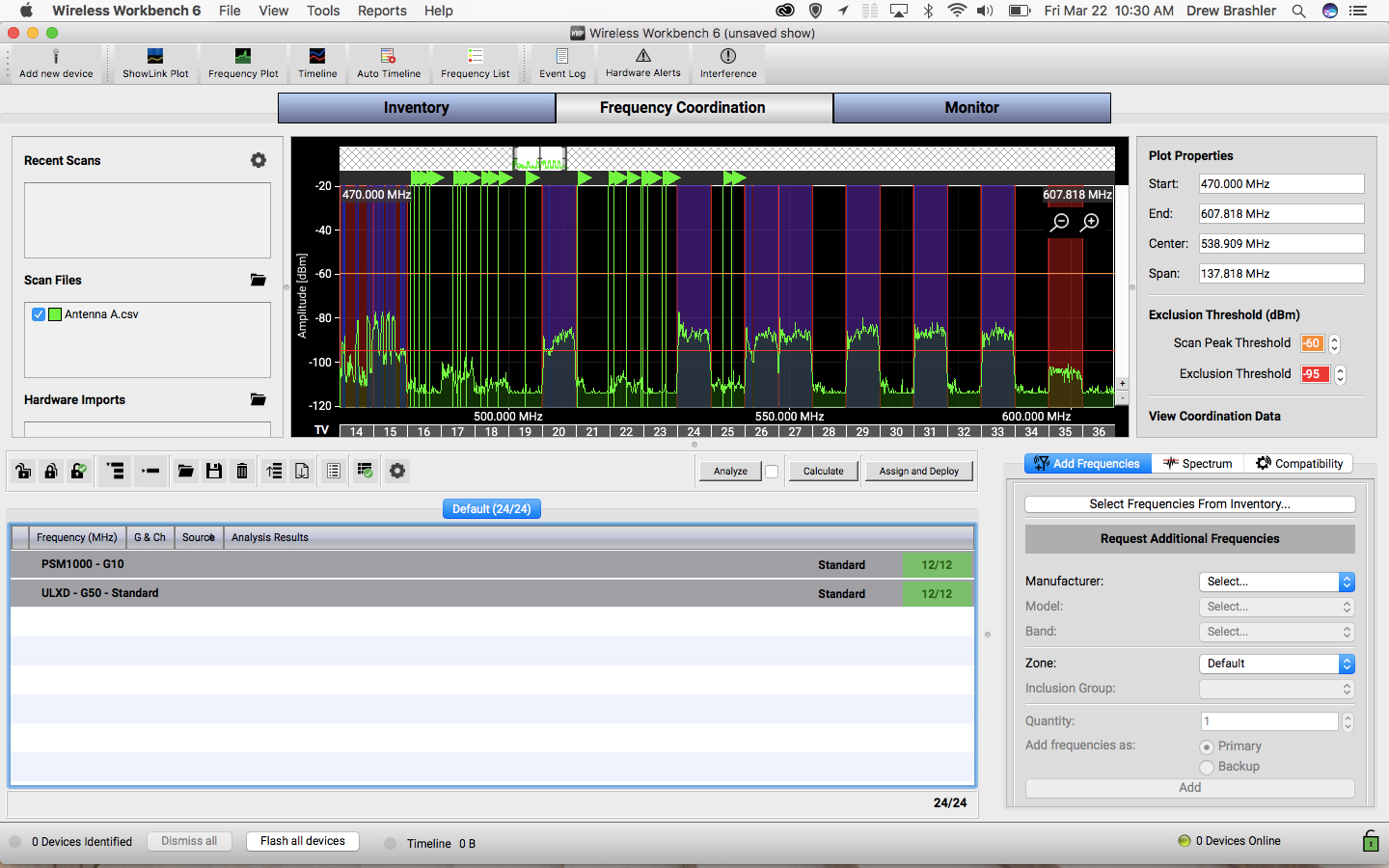Image resolution: width=1389 pixels, height=868 pixels.
Task: Open the Tools menu
Action: (323, 11)
